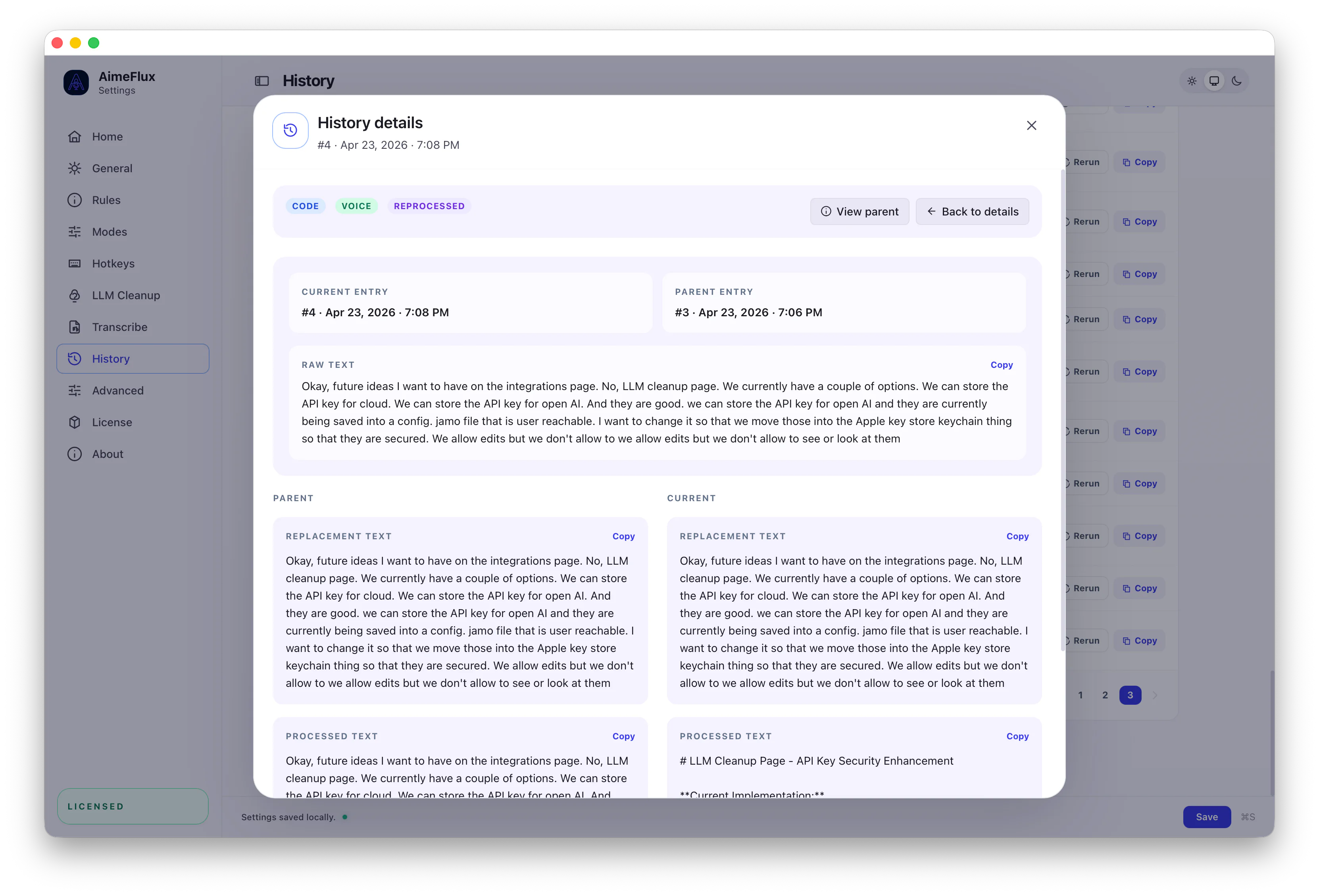
Task: Go to Rules in the sidebar
Action: point(133,200)
